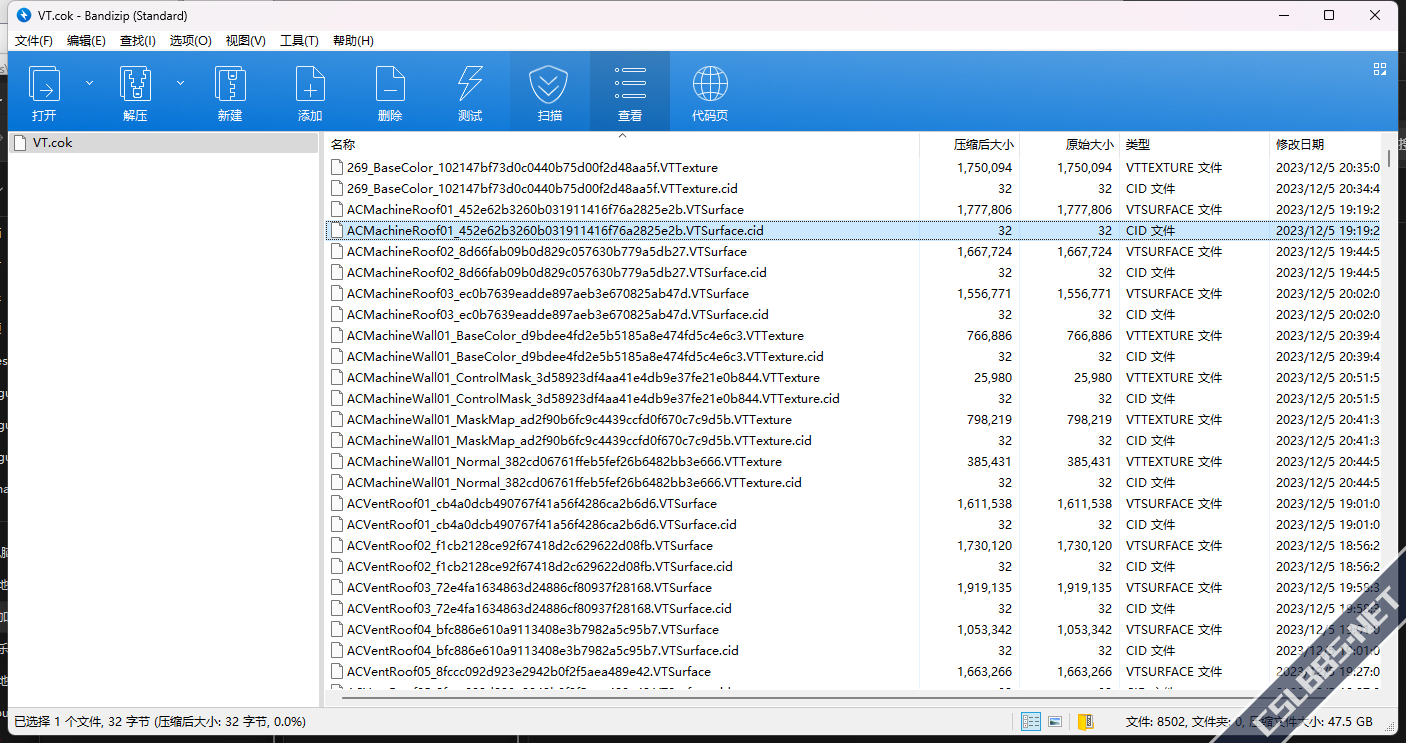1406x743 pixels.
Task: Expand the dropdown arrow next to 打开
Action: click(x=89, y=83)
